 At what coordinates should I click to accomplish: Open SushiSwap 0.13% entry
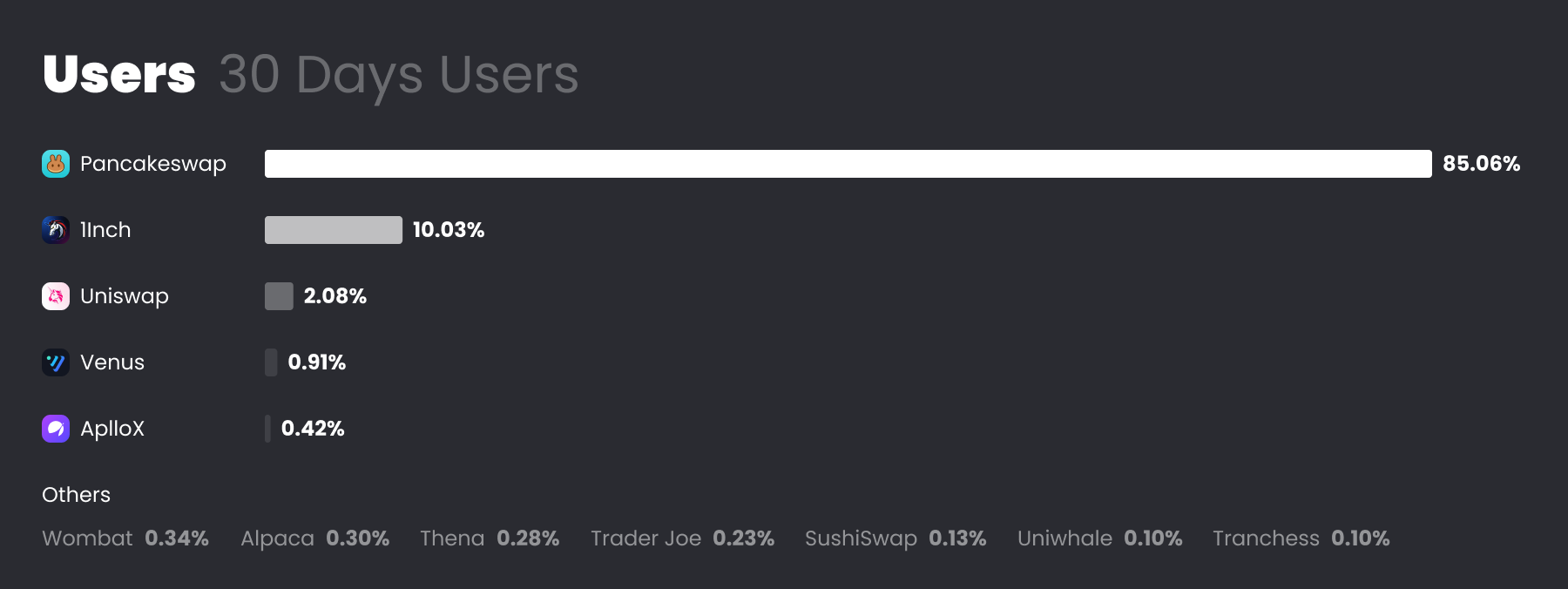tap(896, 538)
